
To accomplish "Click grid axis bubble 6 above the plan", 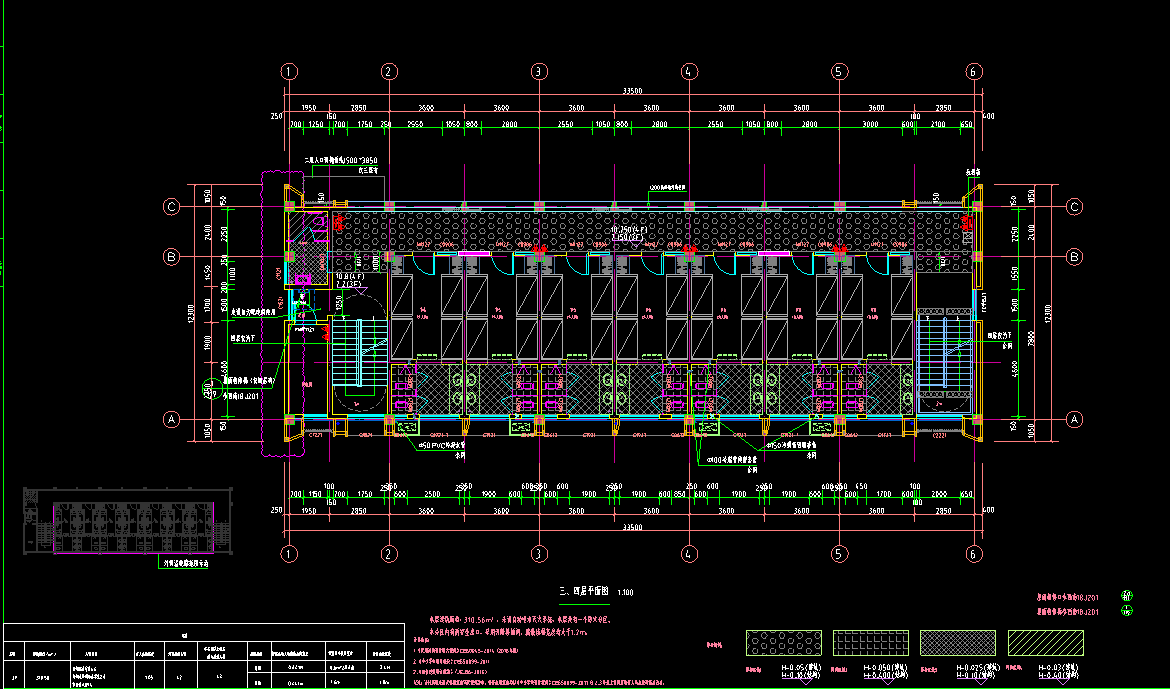I will [975, 71].
